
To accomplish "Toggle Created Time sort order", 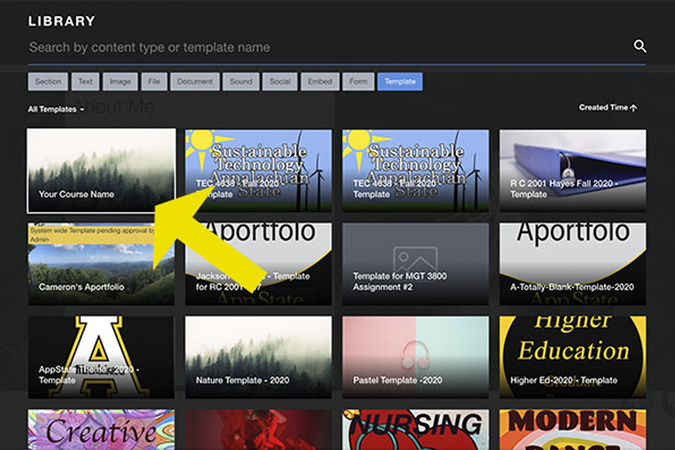I will point(607,108).
